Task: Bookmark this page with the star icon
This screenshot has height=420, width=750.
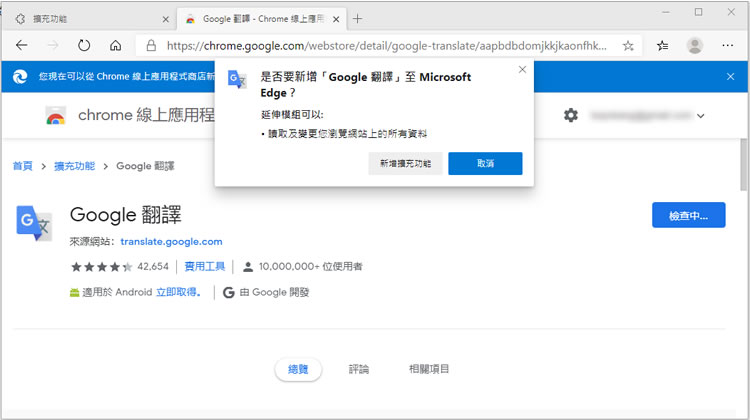Action: (x=628, y=45)
